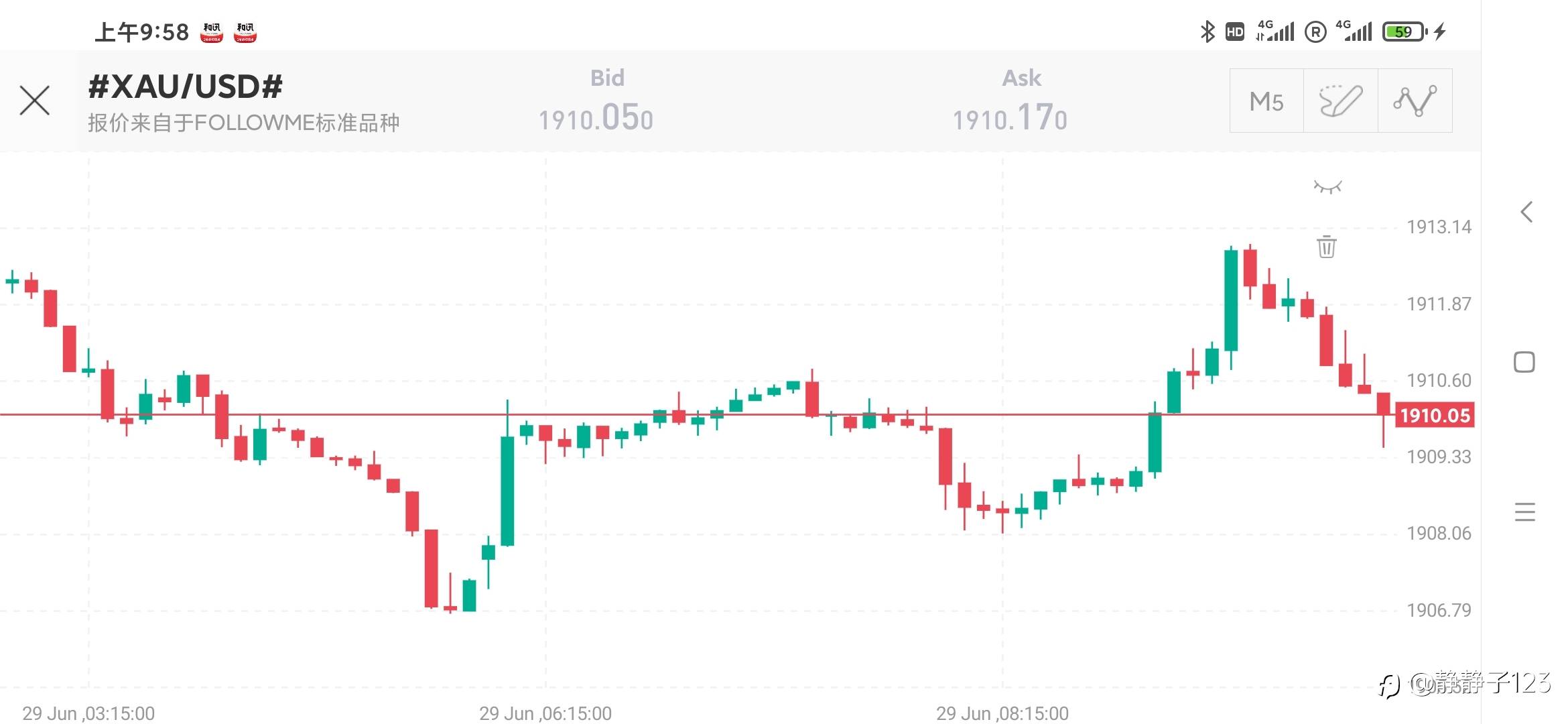Open the Android recent apps menu
1568x724 pixels.
tap(1524, 512)
